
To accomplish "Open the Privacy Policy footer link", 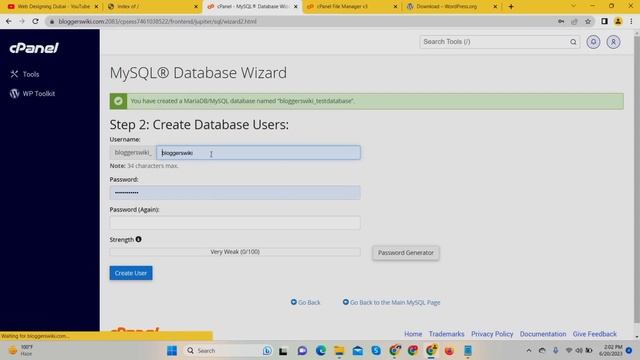I will pos(492,334).
